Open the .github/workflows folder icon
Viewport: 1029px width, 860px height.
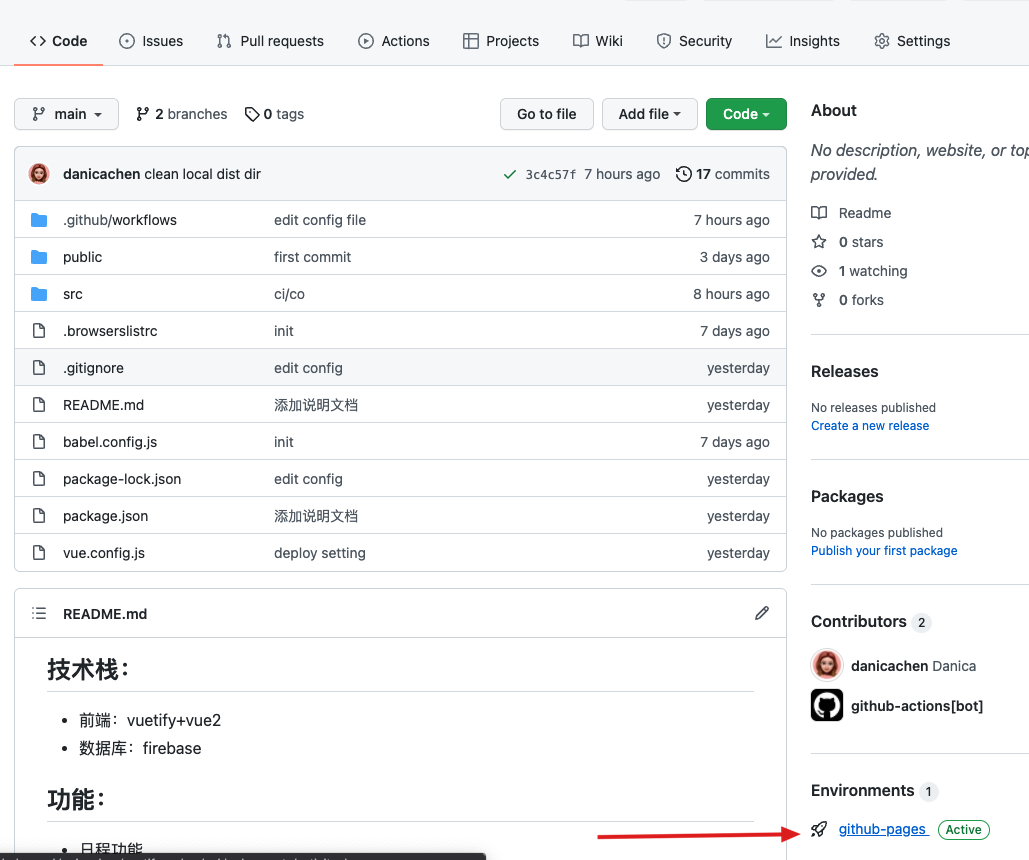coord(39,220)
